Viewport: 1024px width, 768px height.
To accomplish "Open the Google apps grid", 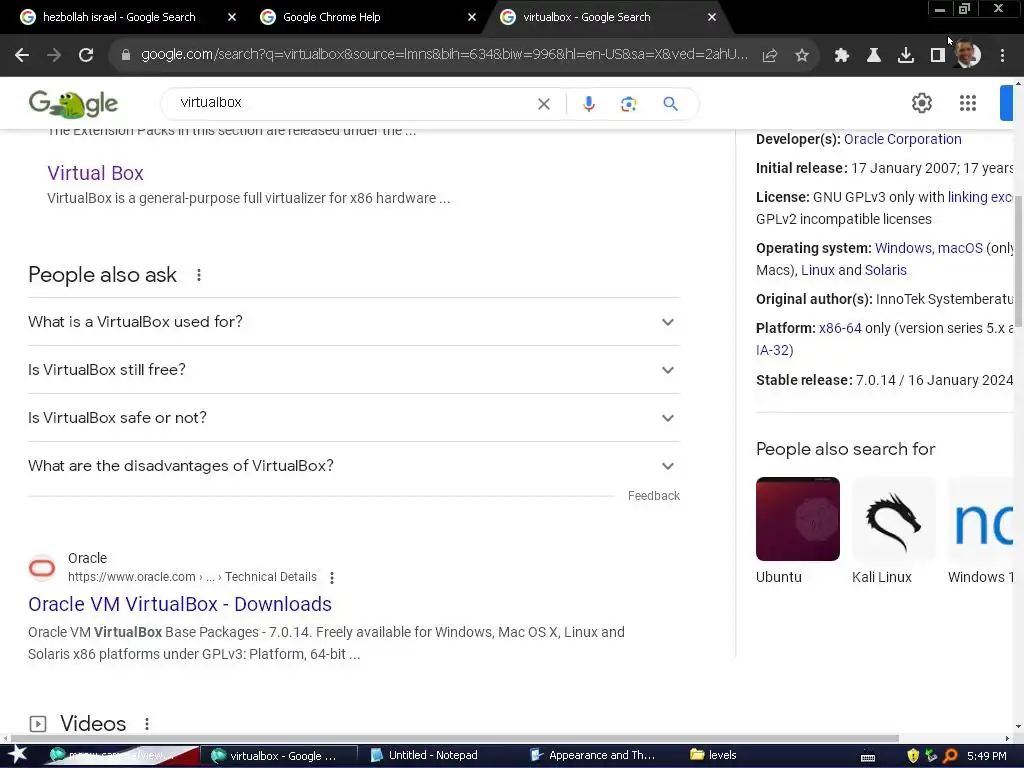I will 968,103.
